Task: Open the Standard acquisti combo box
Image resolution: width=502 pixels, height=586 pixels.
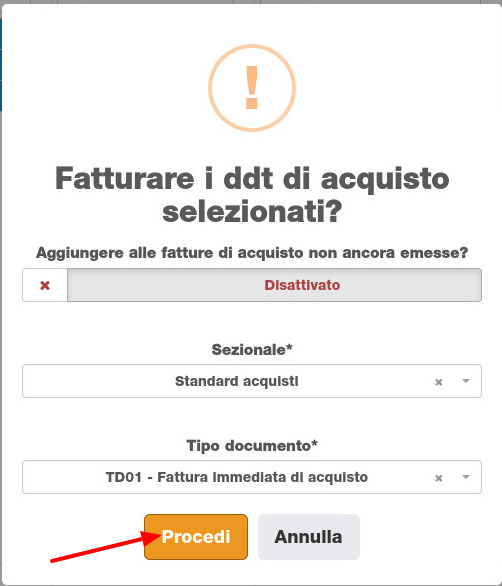Action: tap(252, 381)
